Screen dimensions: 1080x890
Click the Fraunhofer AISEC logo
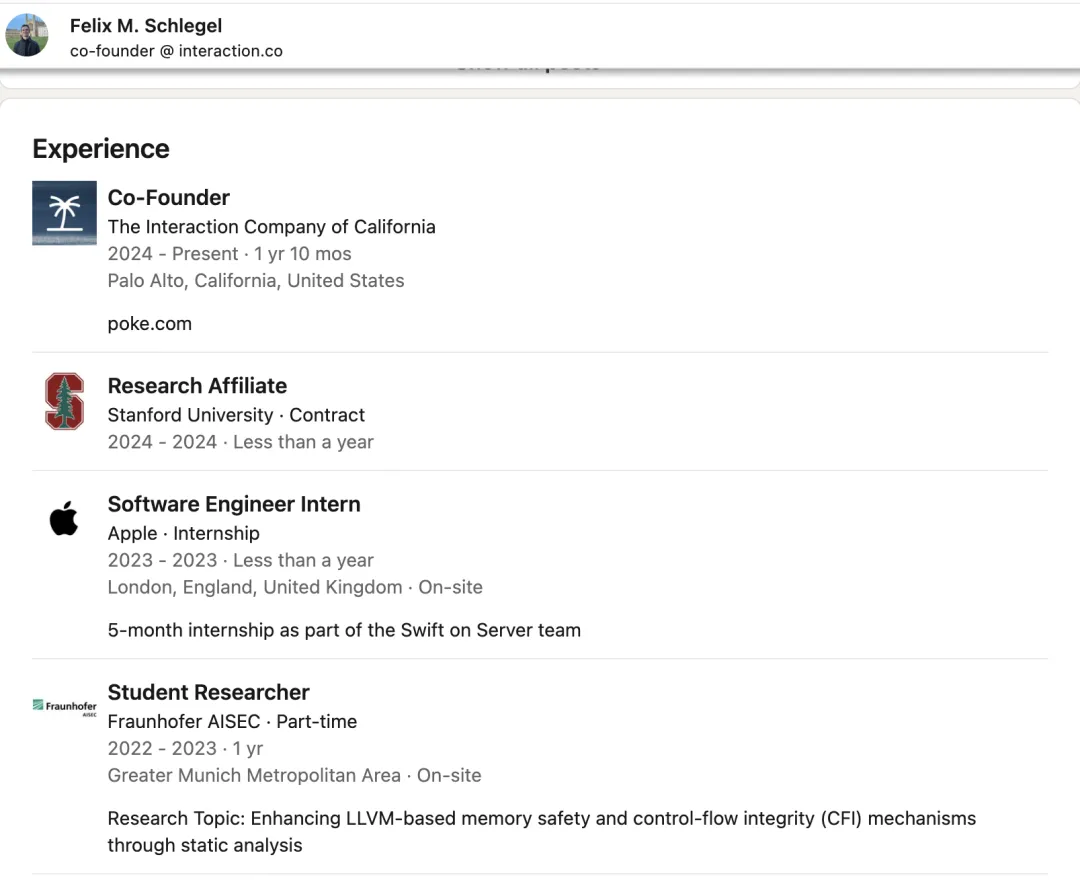point(64,707)
